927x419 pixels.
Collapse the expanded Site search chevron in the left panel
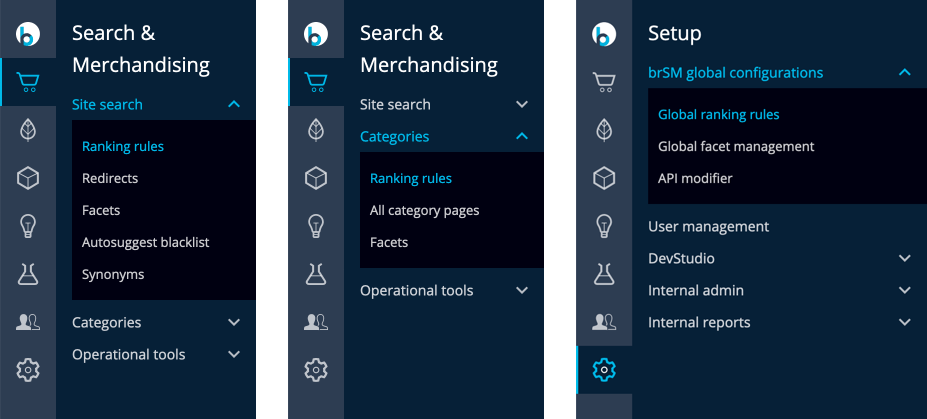click(234, 105)
